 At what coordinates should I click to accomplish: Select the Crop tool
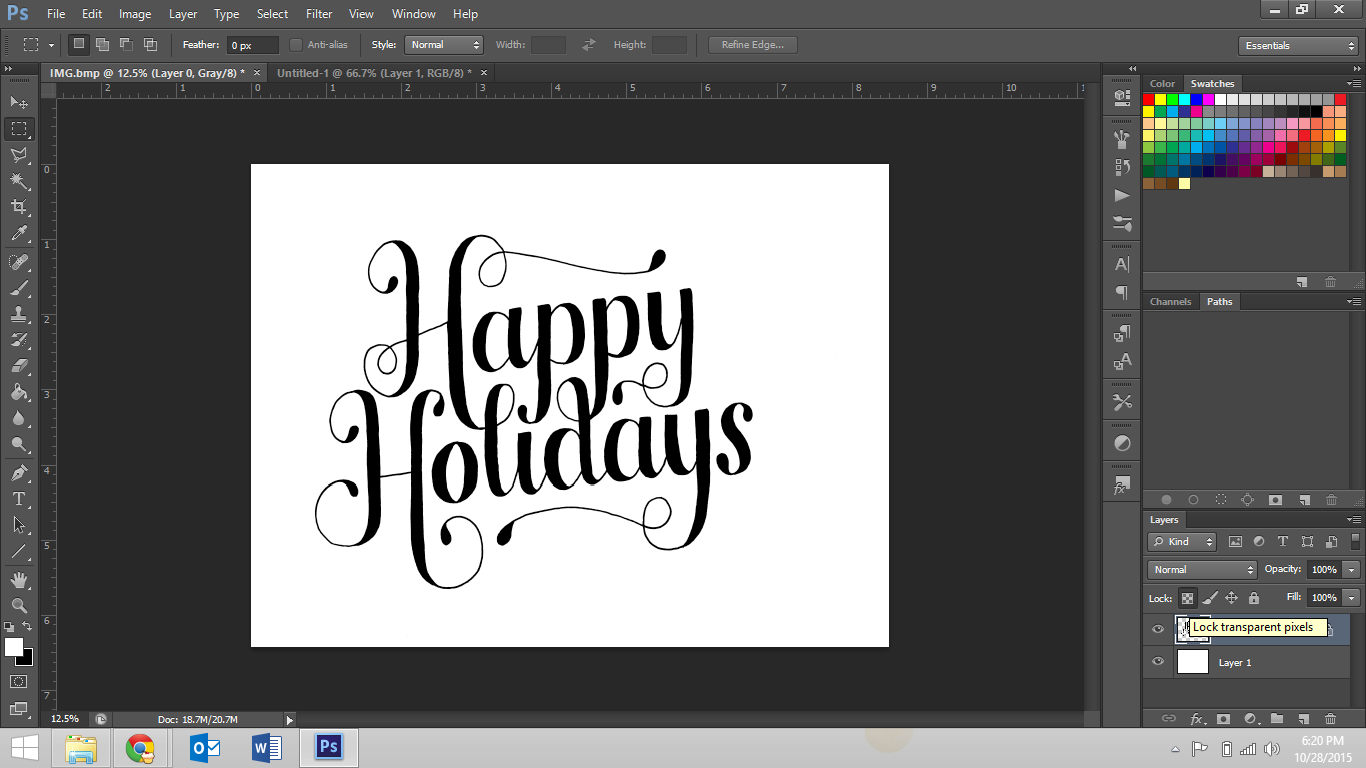[x=19, y=207]
